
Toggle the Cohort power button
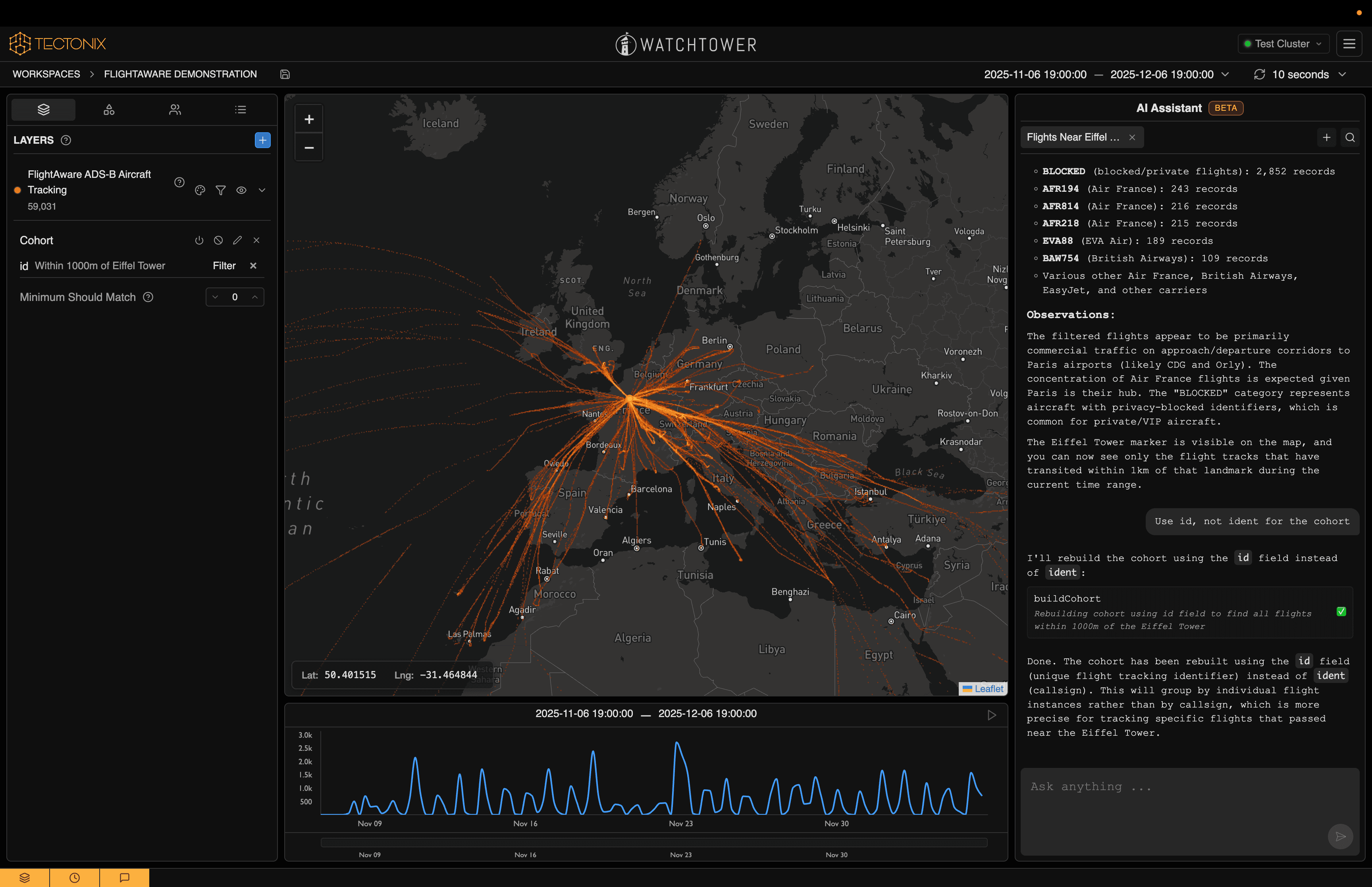pyautogui.click(x=199, y=240)
